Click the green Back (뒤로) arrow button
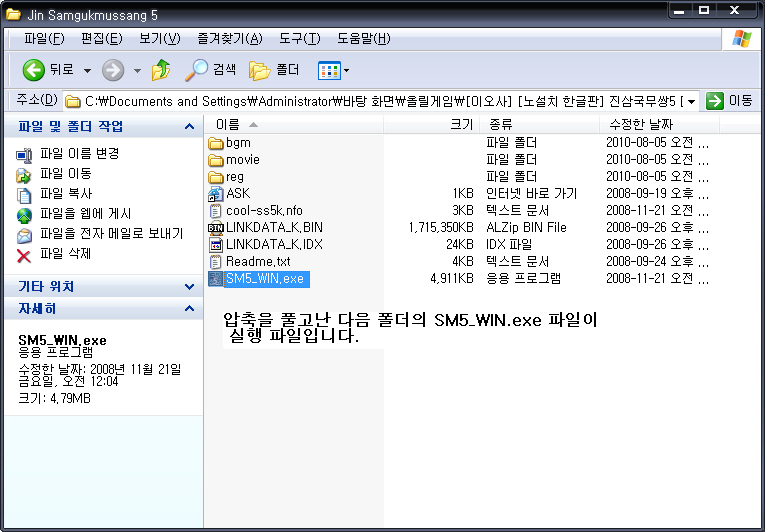 pyautogui.click(x=34, y=70)
